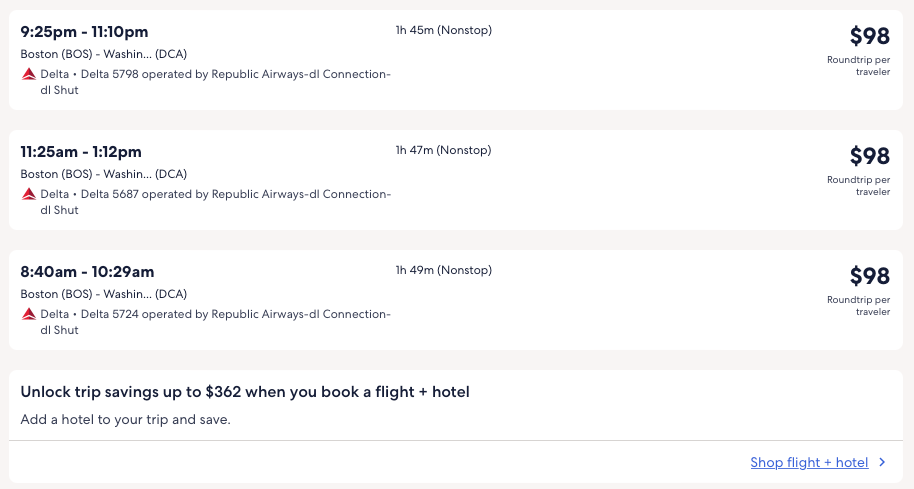Image resolution: width=914 pixels, height=489 pixels.
Task: Click the Delta logo beside flight 5687
Action: tap(28, 194)
